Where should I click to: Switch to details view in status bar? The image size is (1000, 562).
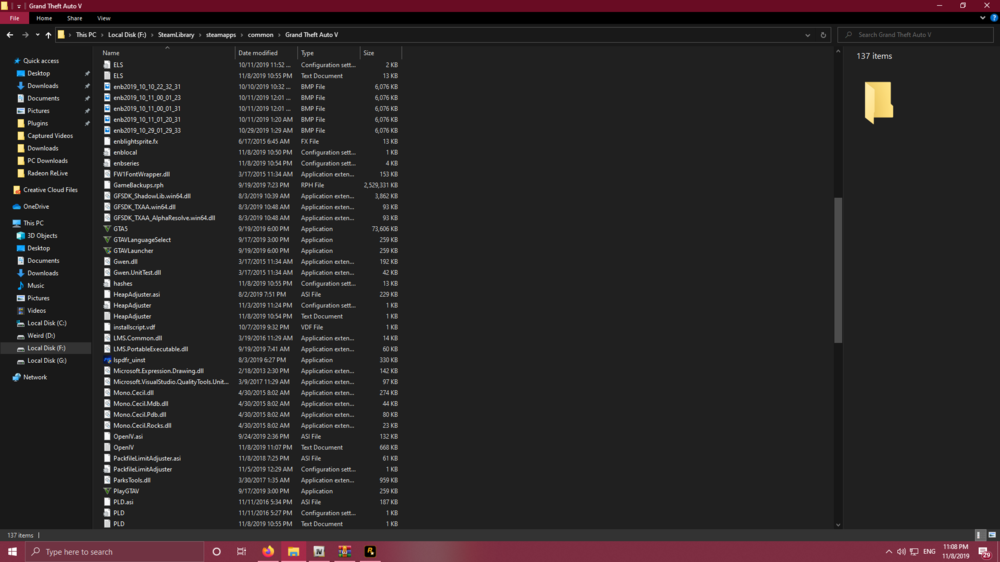tap(980, 535)
